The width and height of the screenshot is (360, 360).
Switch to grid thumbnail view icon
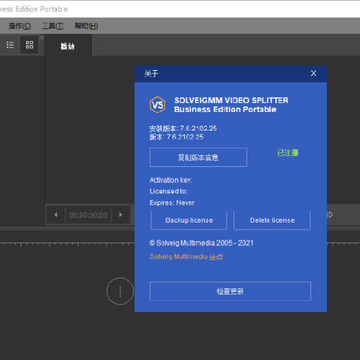(29, 45)
